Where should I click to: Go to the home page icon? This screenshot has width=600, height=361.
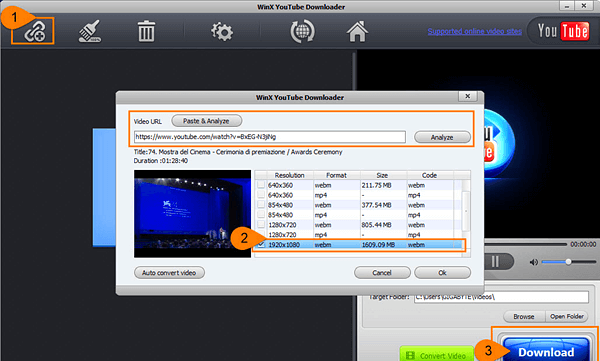(357, 31)
